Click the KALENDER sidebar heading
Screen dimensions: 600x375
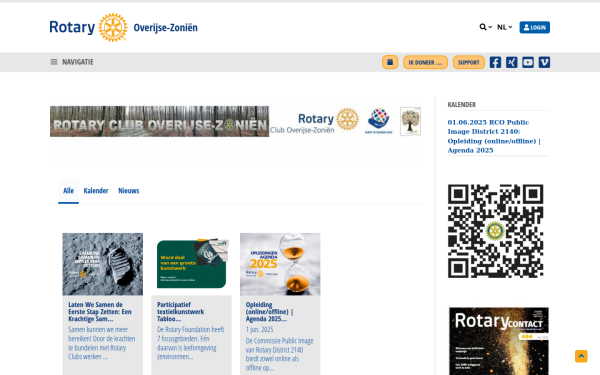click(461, 104)
